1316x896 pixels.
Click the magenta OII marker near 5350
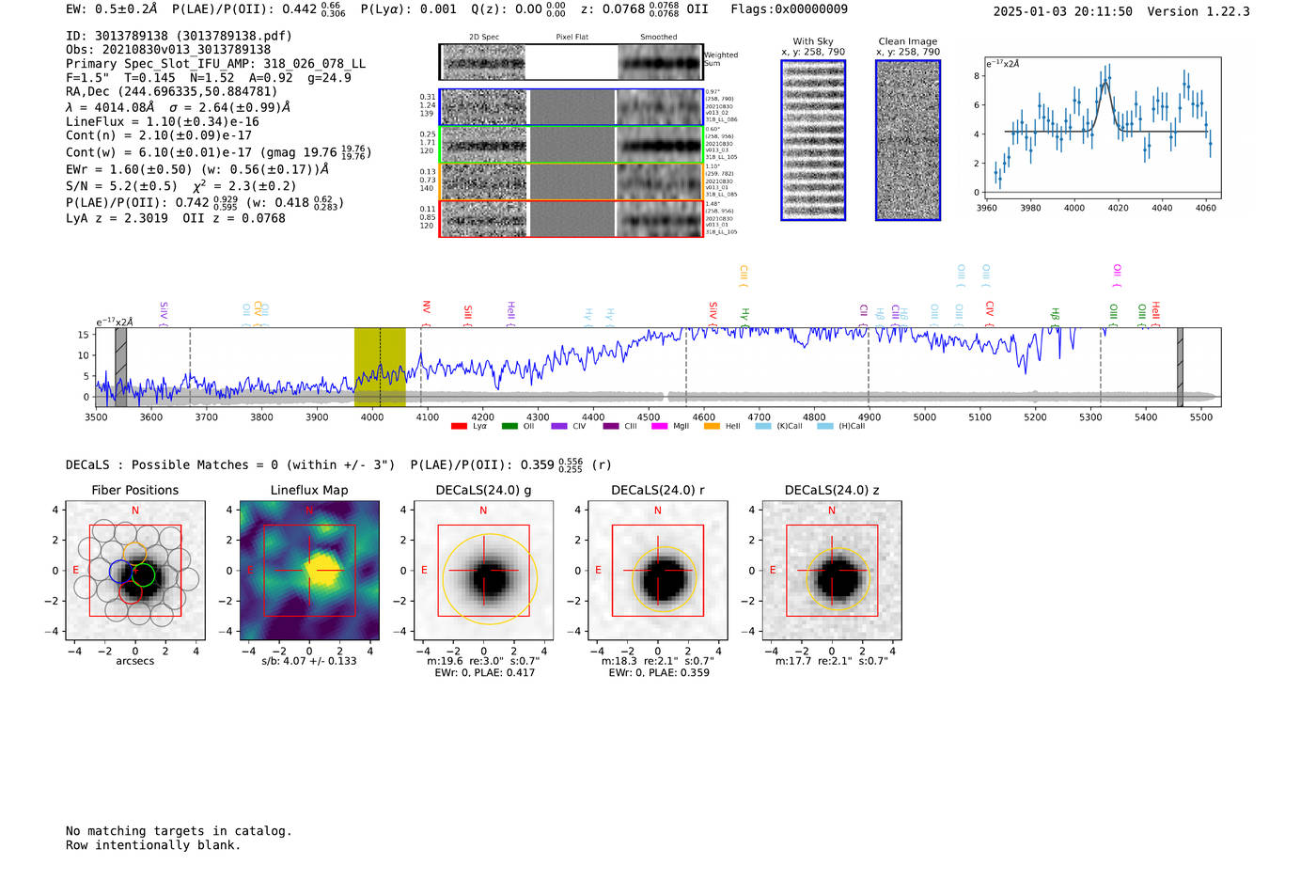(x=1117, y=275)
